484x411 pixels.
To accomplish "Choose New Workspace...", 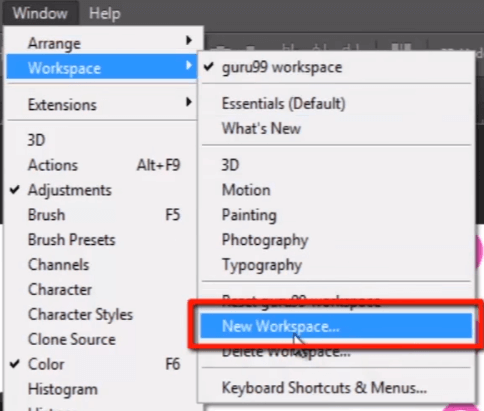I will 336,326.
